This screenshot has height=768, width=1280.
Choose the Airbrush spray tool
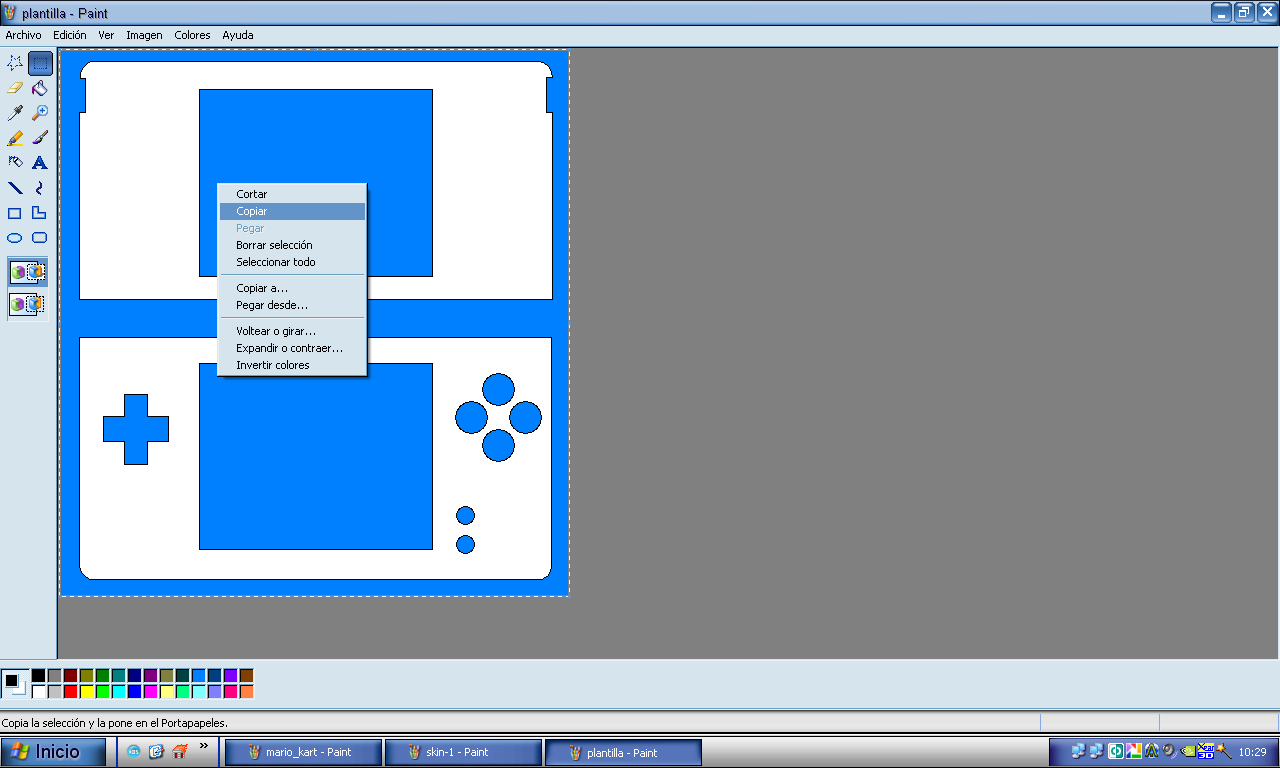coord(15,162)
